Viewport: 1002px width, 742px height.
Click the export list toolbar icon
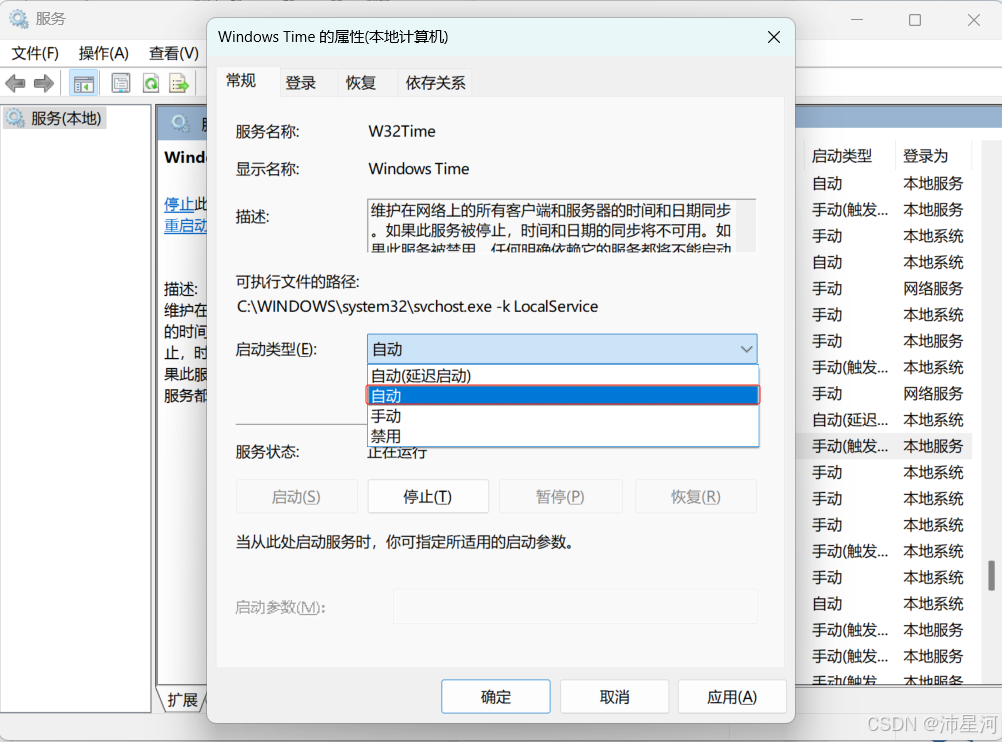pos(179,83)
